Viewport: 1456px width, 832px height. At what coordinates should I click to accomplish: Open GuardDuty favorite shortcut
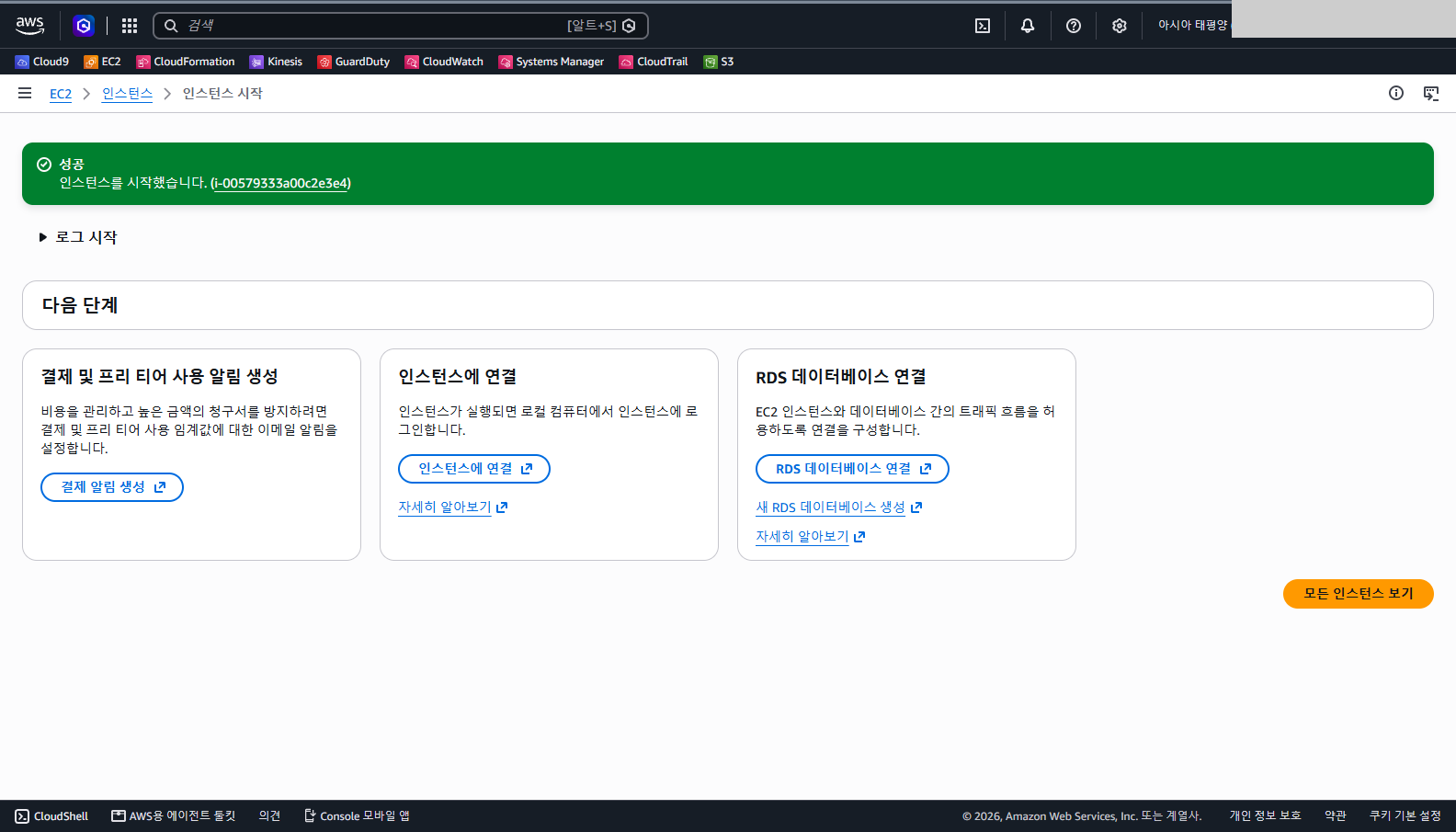354,62
